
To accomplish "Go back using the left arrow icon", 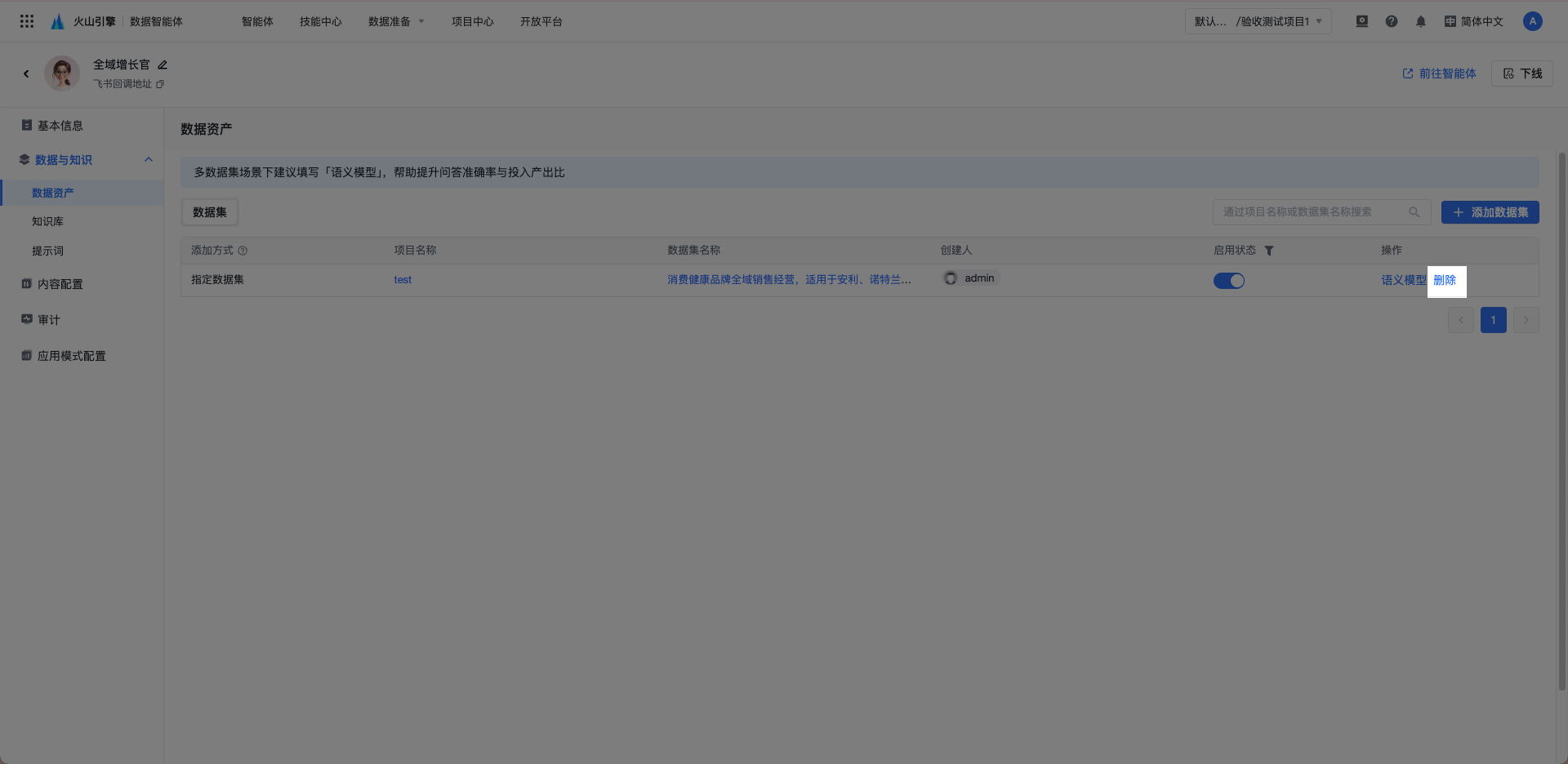I will [x=26, y=73].
